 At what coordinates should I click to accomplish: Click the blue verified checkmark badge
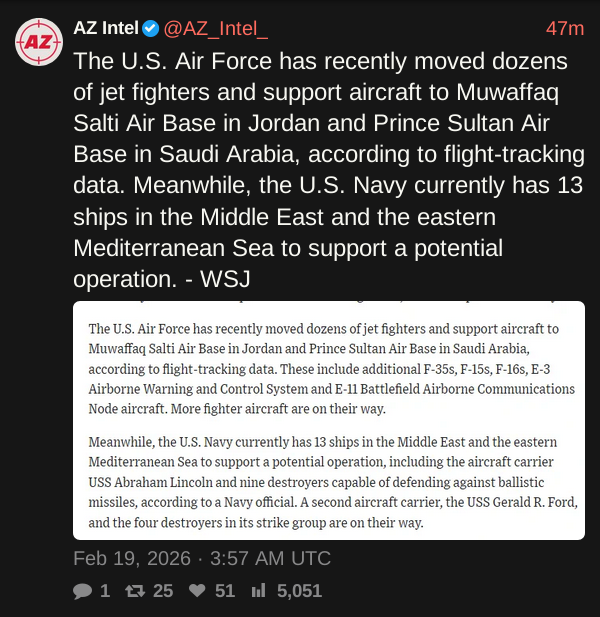[150, 28]
